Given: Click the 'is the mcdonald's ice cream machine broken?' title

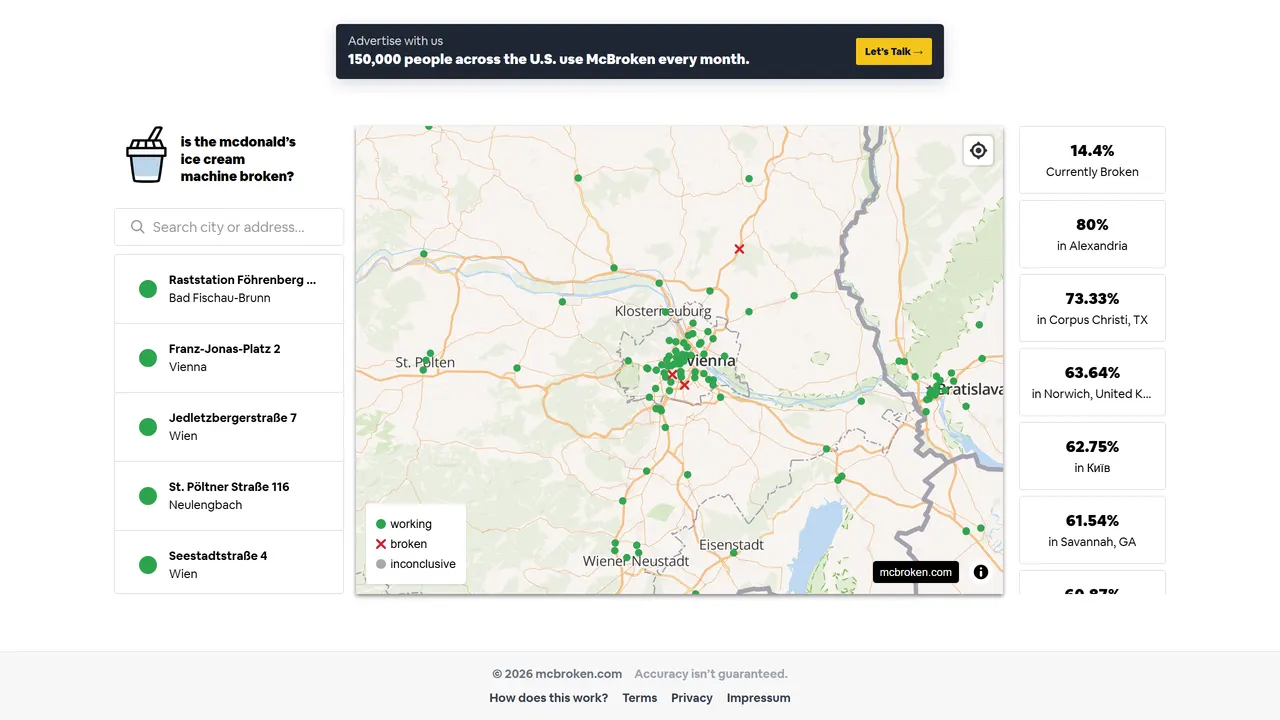Looking at the screenshot, I should tap(238, 159).
